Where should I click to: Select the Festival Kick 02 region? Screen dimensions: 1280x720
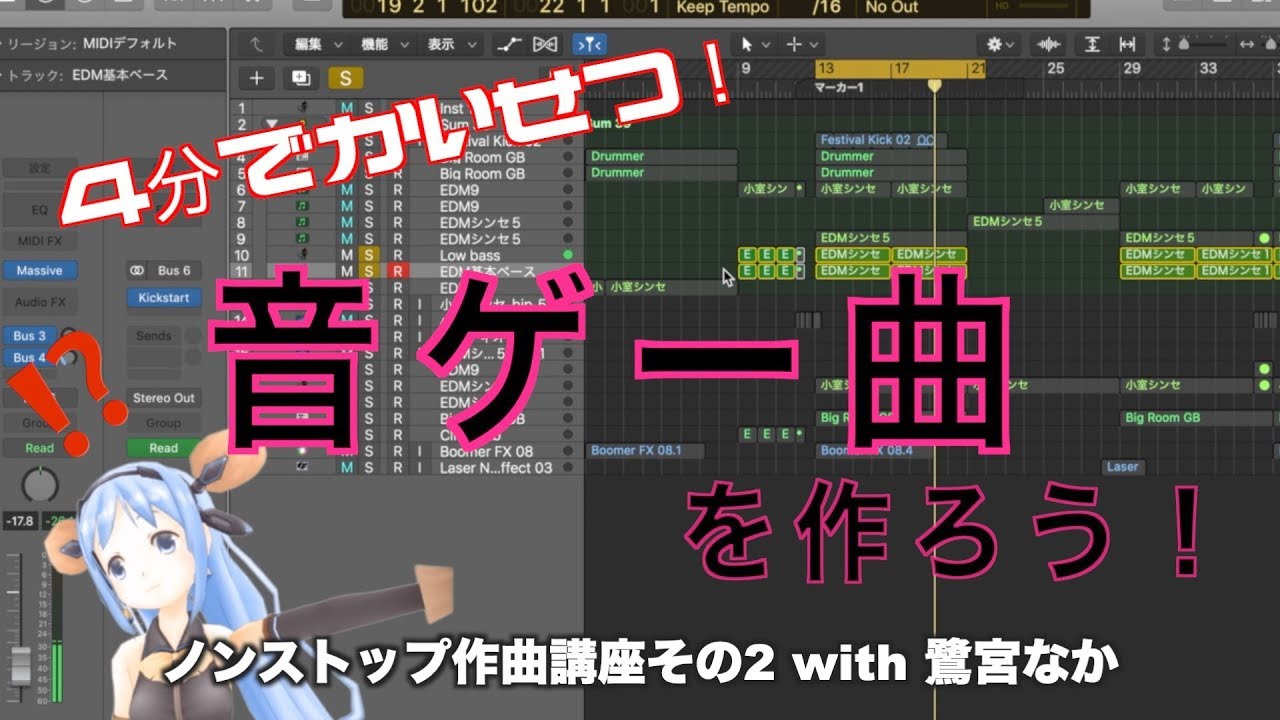point(881,141)
